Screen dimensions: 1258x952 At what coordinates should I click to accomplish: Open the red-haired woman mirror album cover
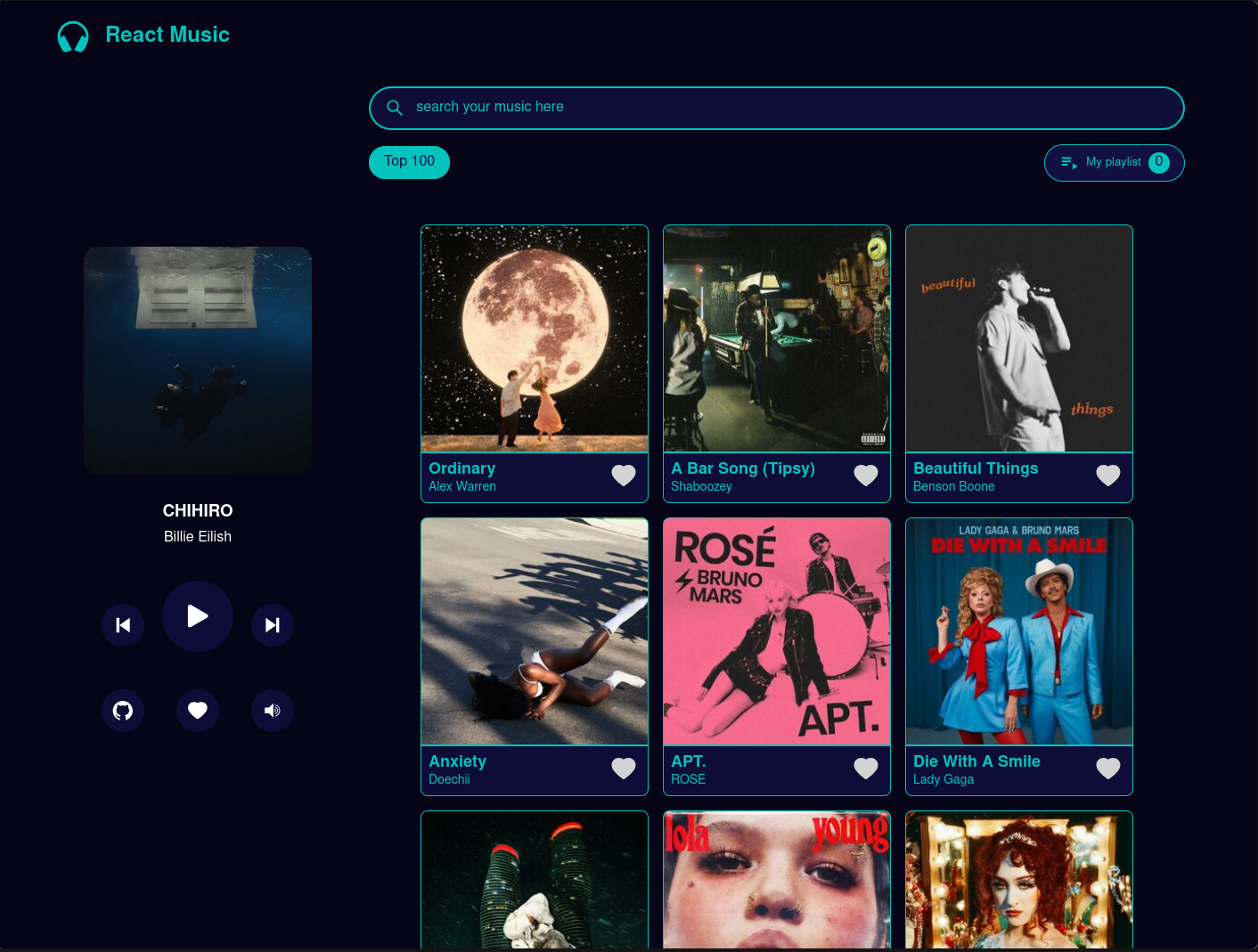(x=1019, y=880)
